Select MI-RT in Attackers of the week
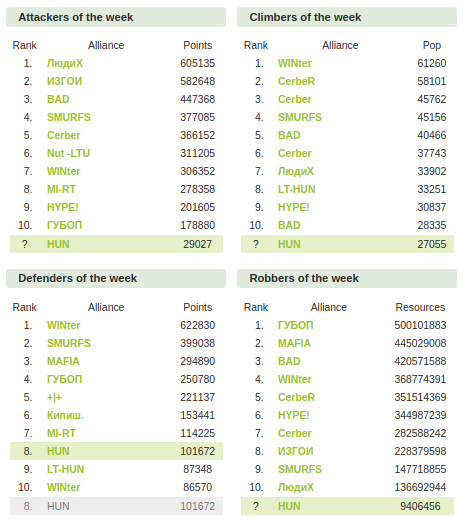The width and height of the screenshot is (463, 523). (61, 189)
